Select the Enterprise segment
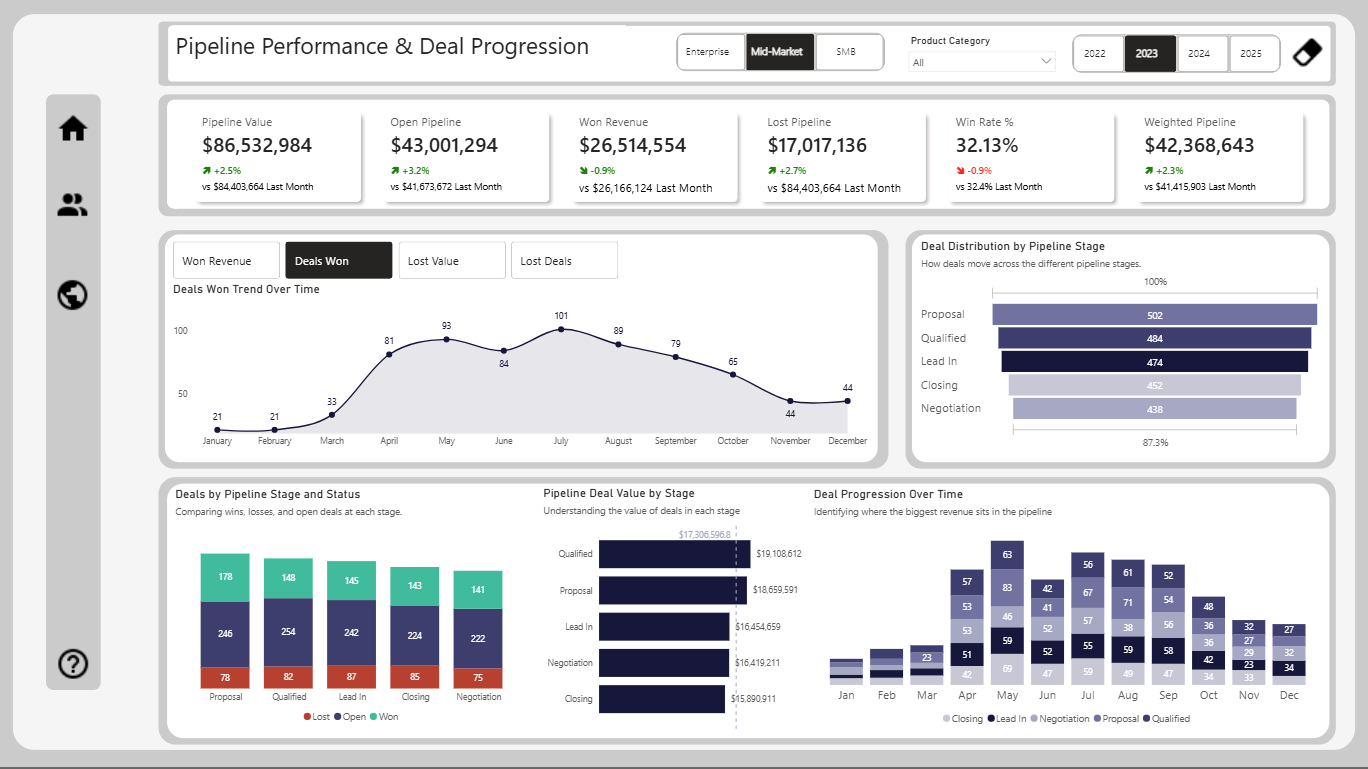 [711, 52]
